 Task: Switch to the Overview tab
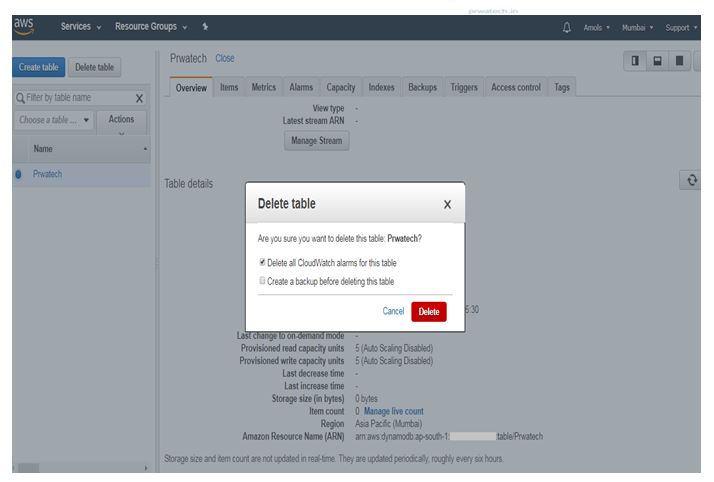[x=191, y=87]
